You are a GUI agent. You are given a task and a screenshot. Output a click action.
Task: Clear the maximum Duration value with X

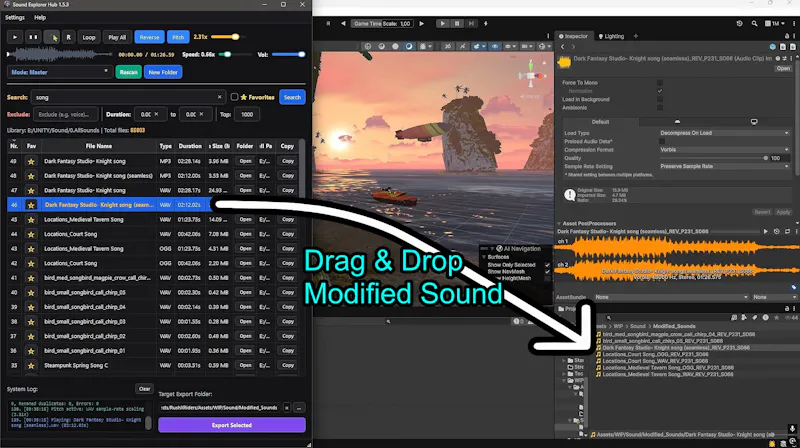201,114
